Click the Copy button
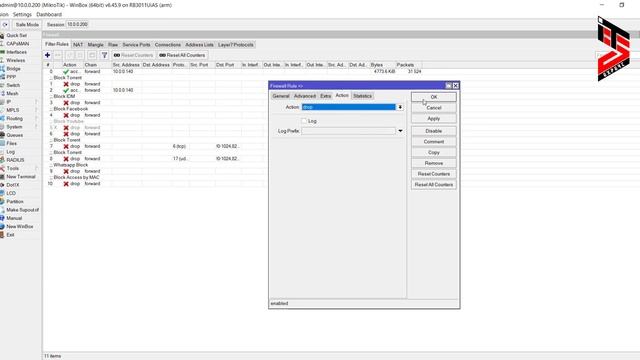 [x=433, y=152]
